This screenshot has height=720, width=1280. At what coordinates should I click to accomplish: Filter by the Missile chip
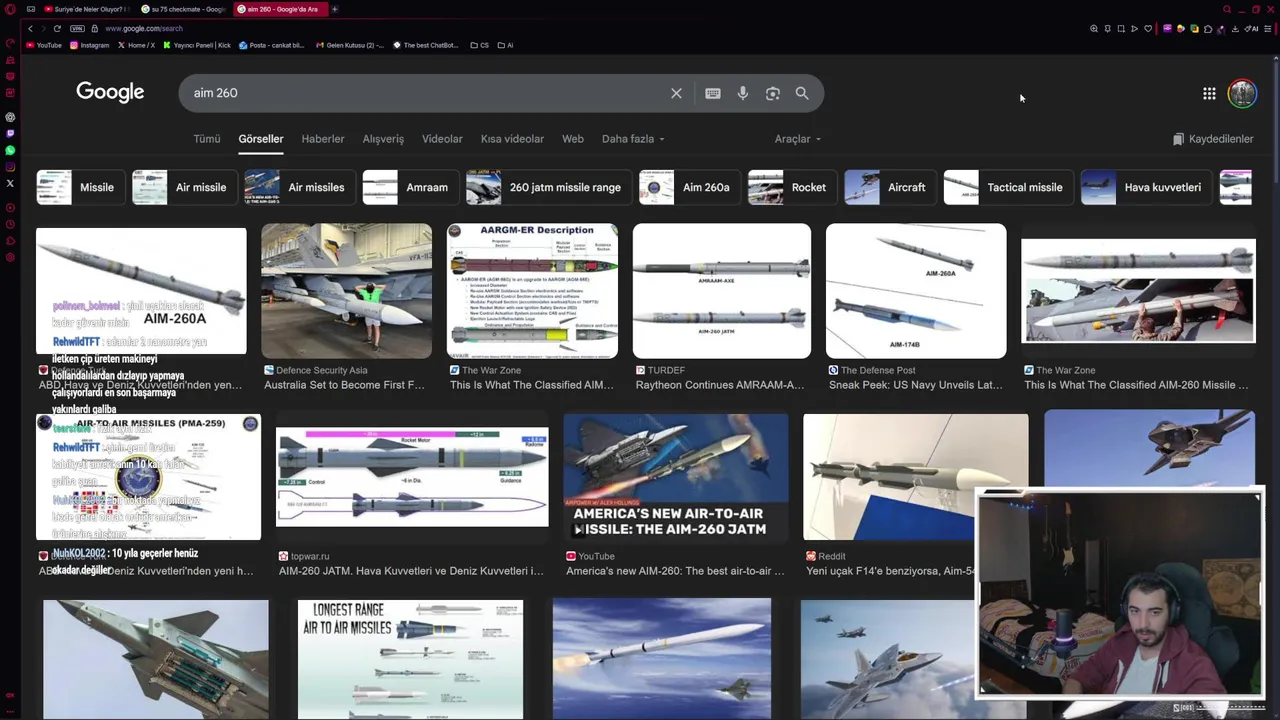(79, 187)
